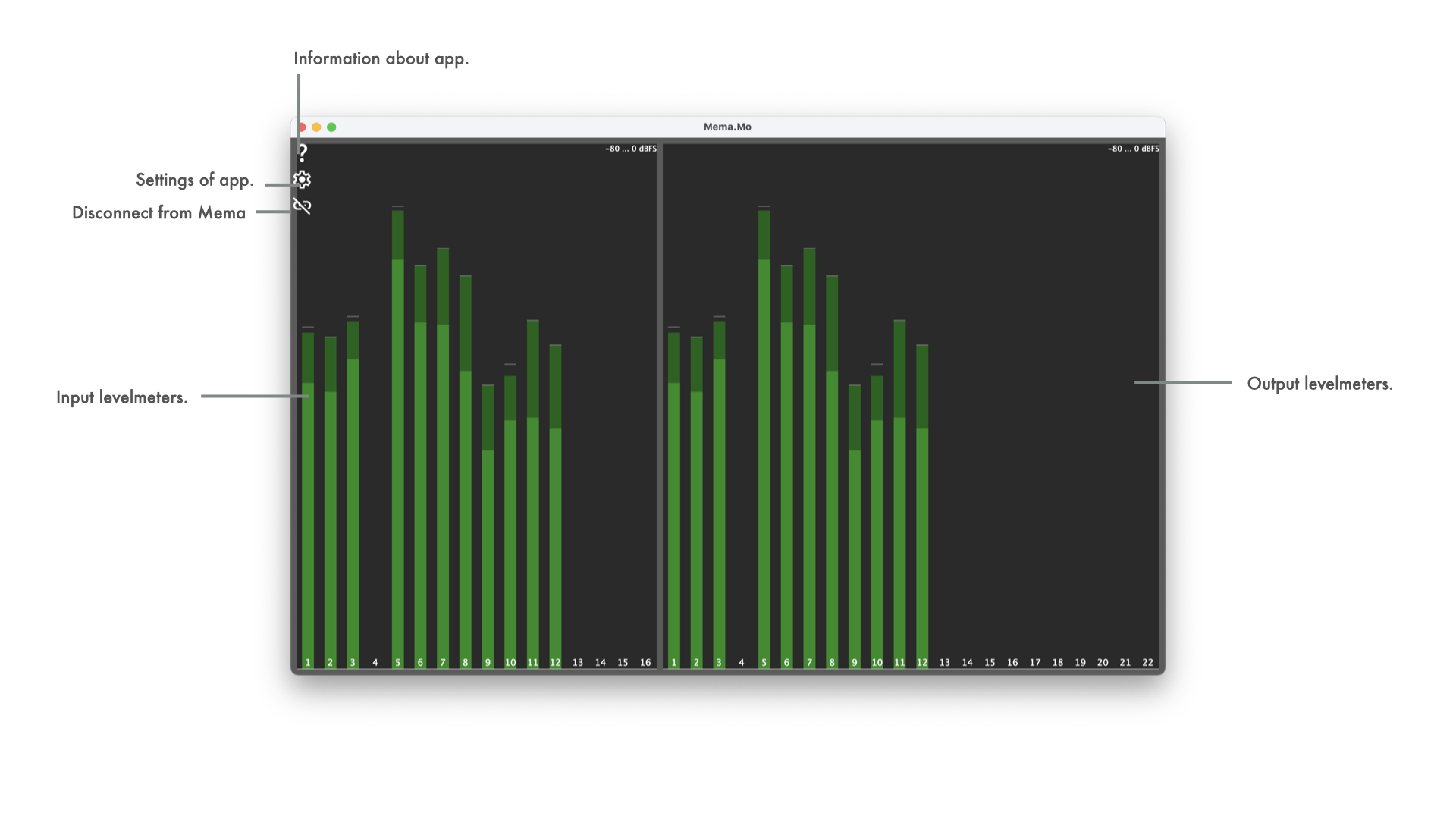Screen dimensions: 1456x819
Task: Click the yellow macOS minimize button
Action: 316,127
